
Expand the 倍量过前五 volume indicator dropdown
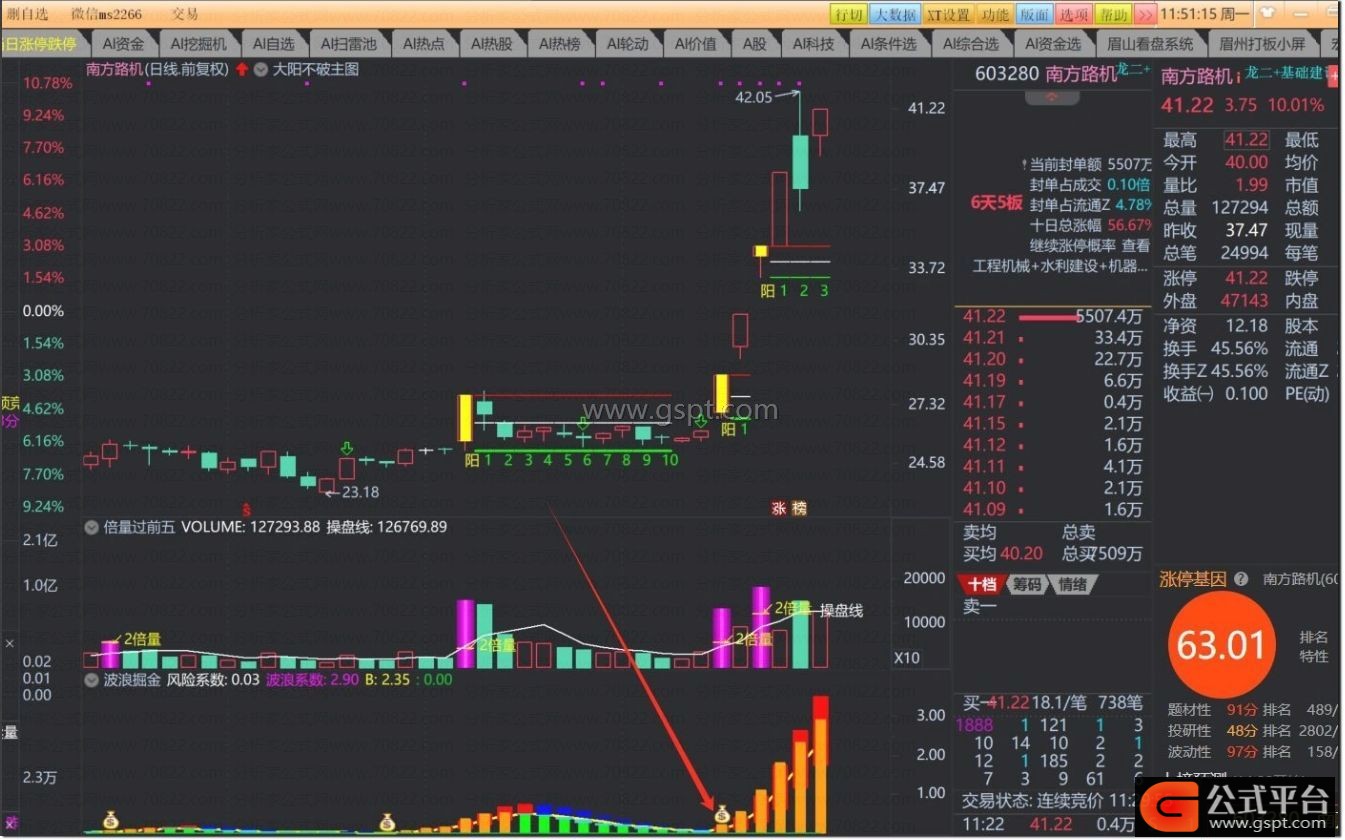click(x=92, y=526)
